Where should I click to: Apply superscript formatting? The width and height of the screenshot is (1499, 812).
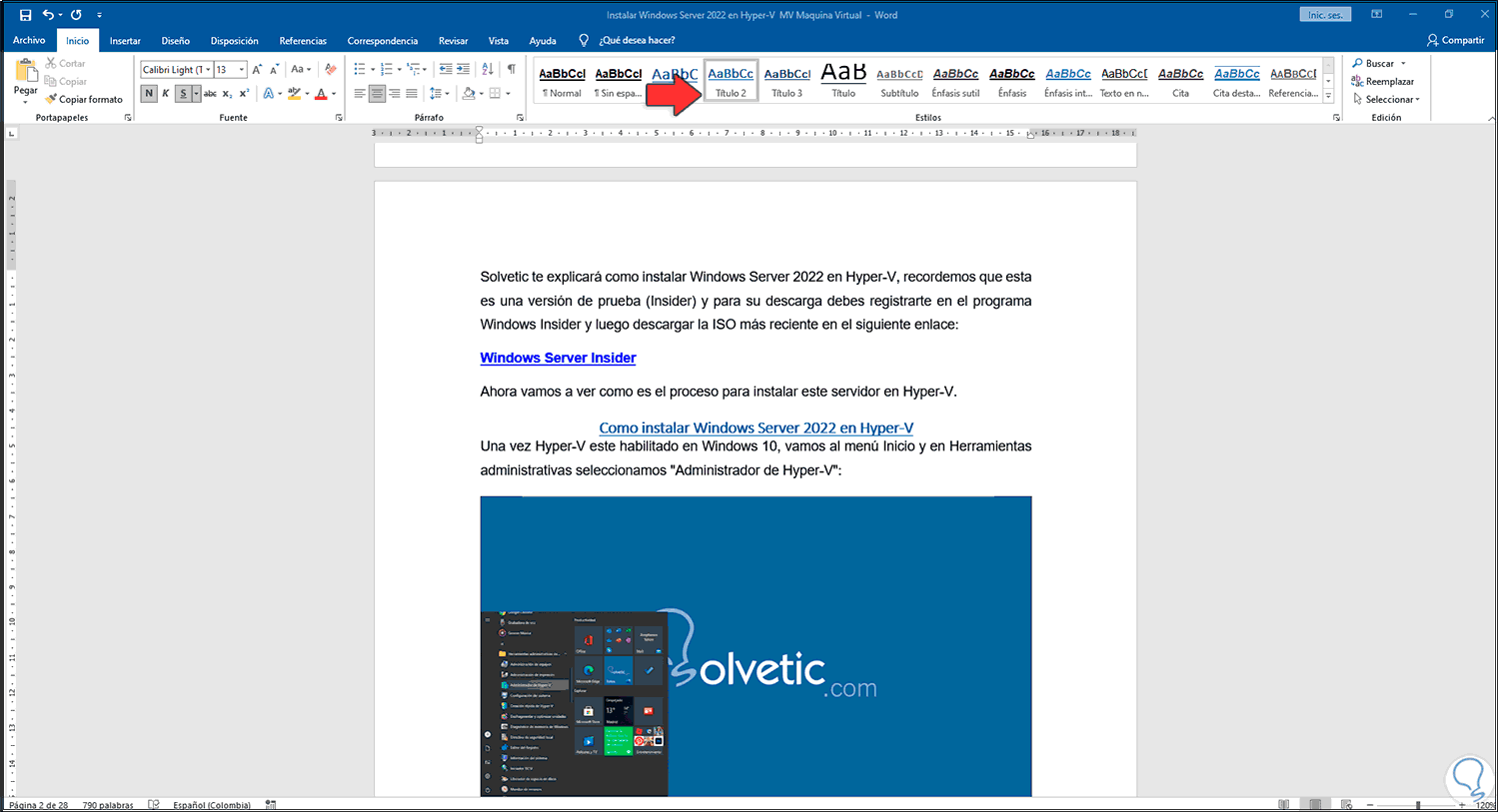[244, 93]
